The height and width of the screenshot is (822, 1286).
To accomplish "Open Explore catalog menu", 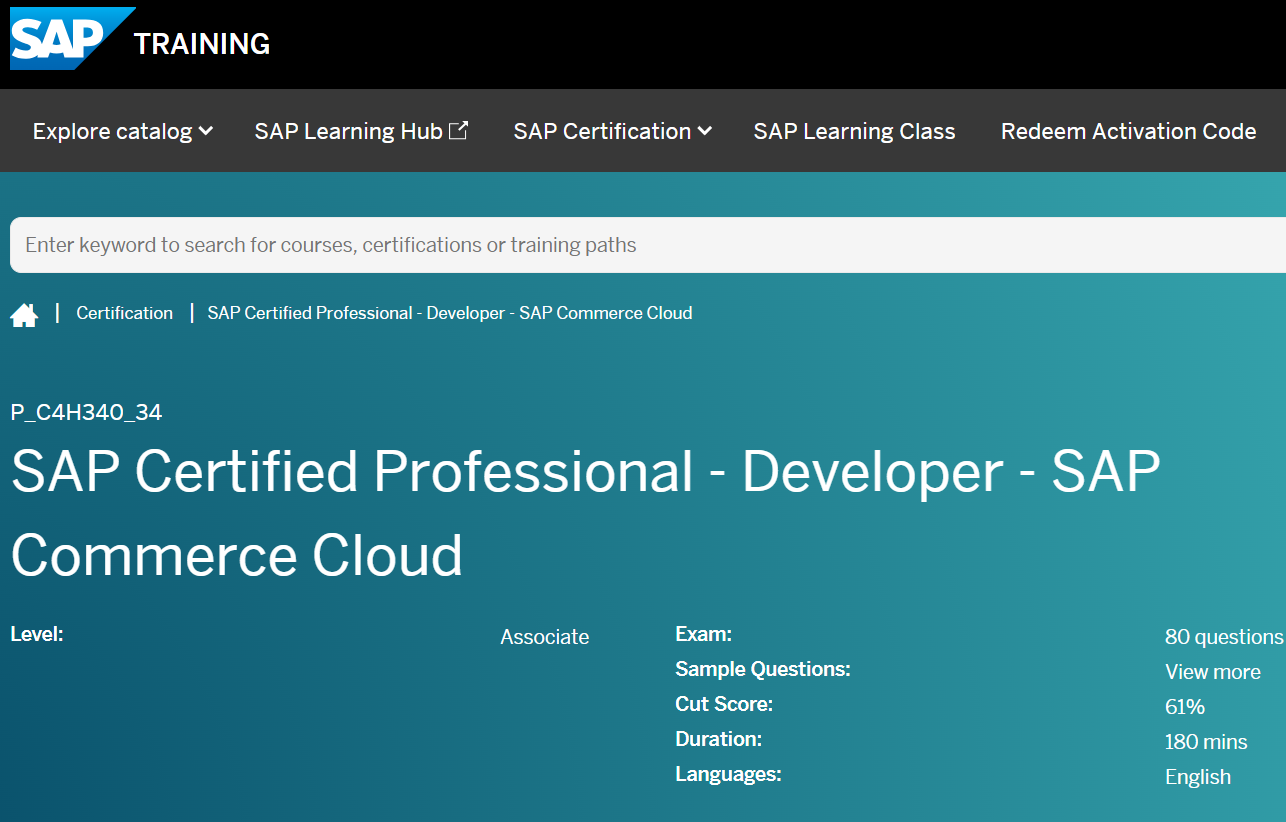I will point(122,131).
